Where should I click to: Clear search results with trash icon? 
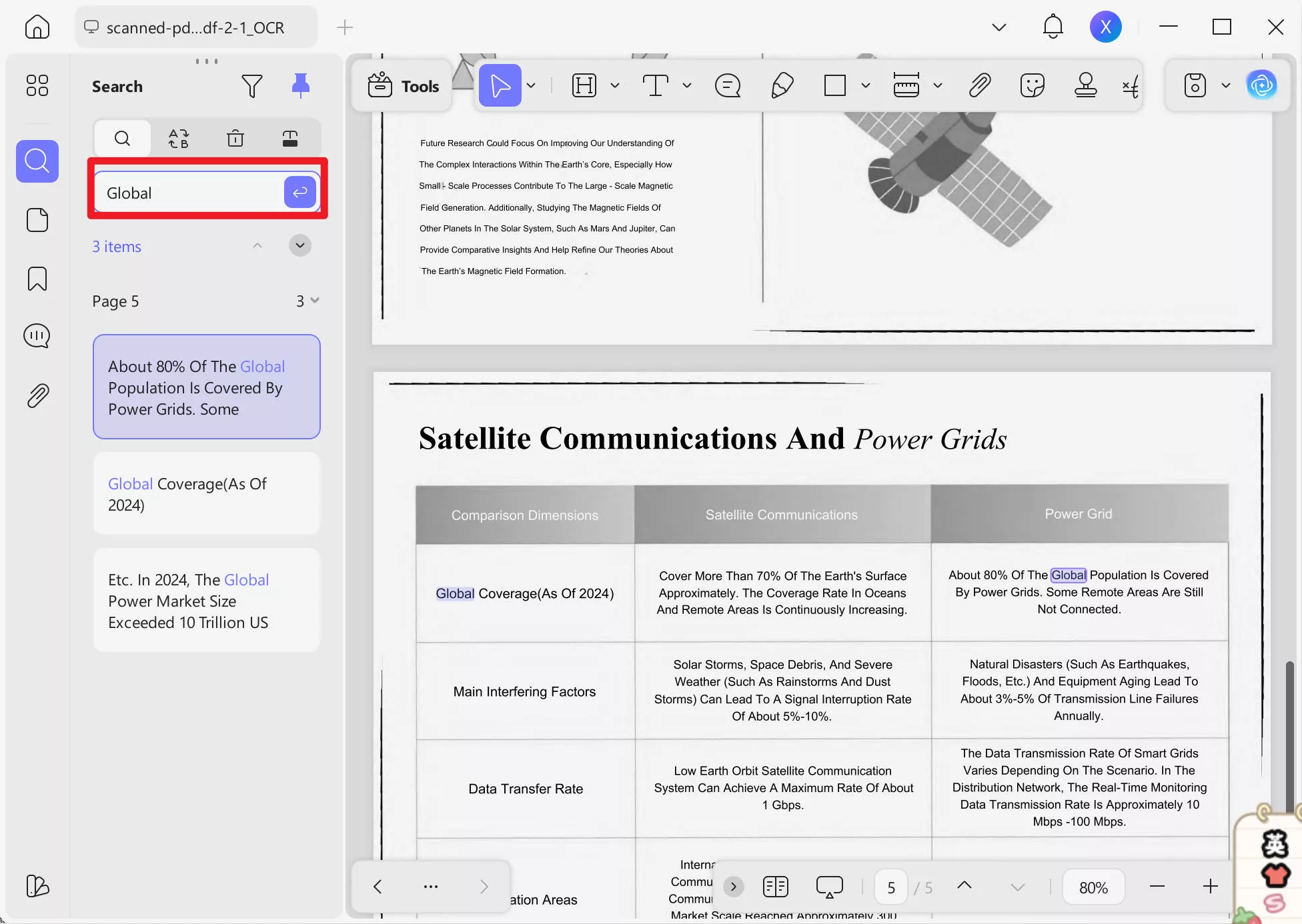click(x=235, y=138)
